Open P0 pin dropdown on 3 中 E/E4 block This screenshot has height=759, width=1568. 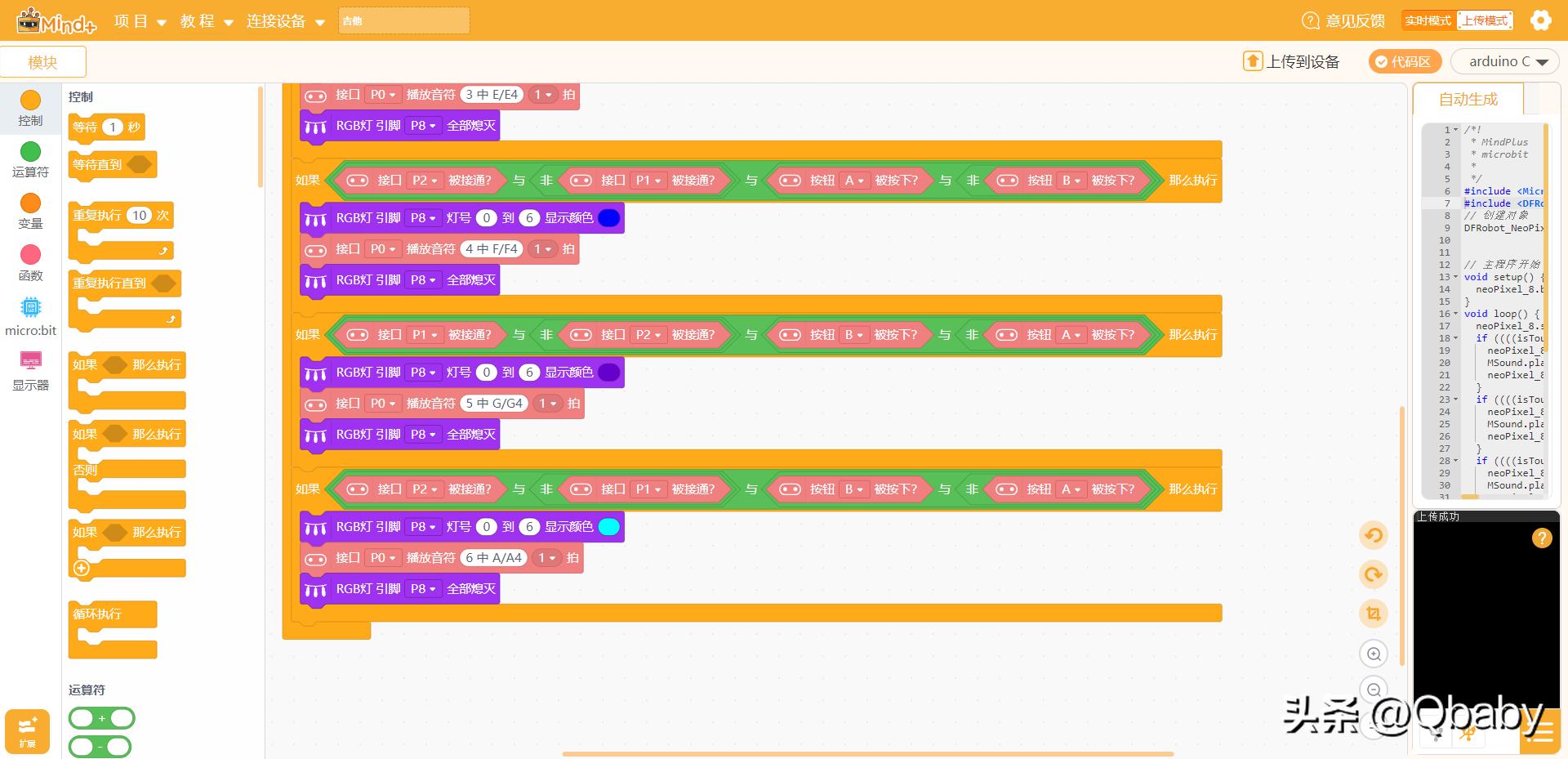click(x=382, y=95)
